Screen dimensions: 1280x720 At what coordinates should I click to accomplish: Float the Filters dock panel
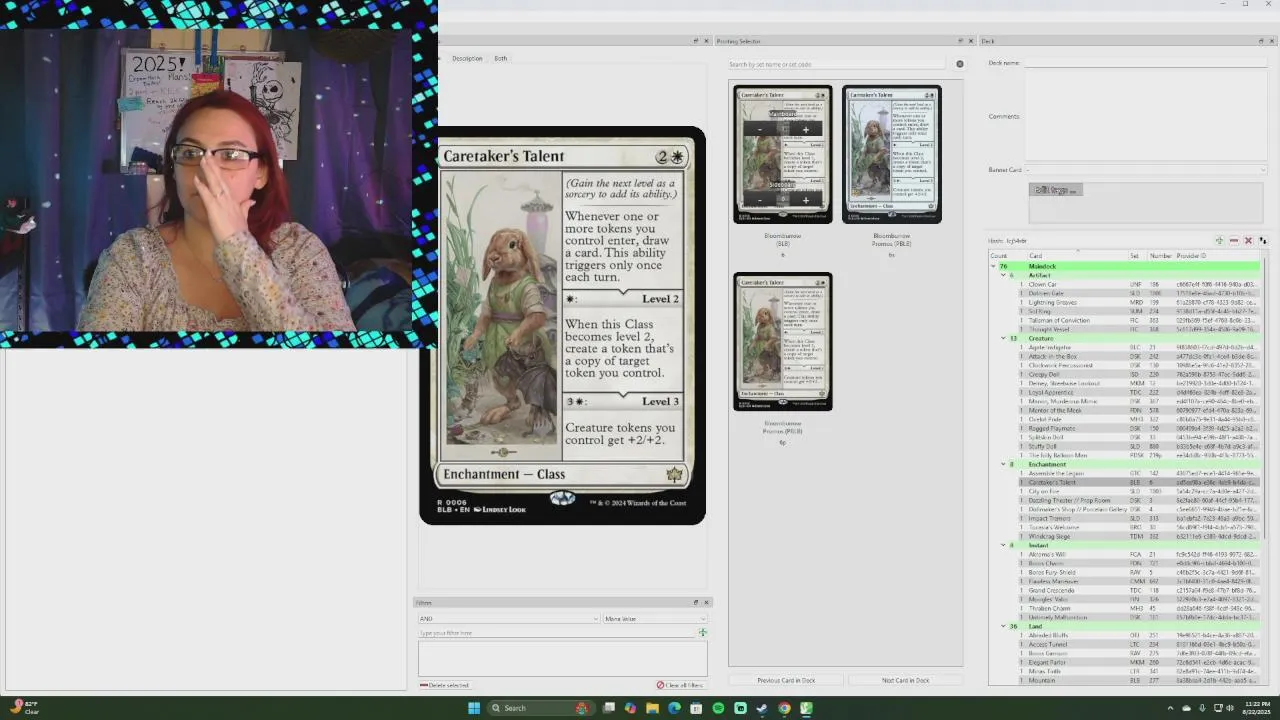(696, 602)
